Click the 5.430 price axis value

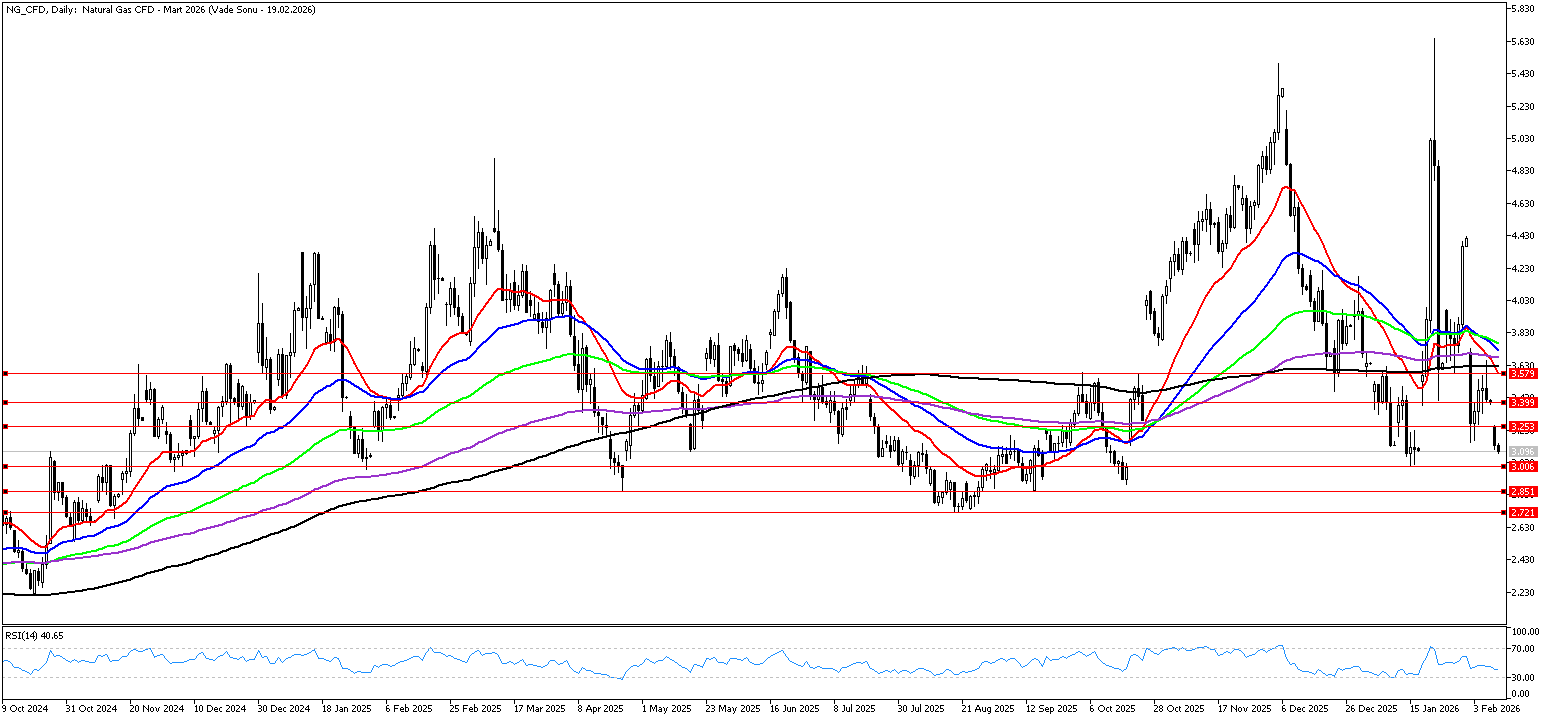(1525, 74)
